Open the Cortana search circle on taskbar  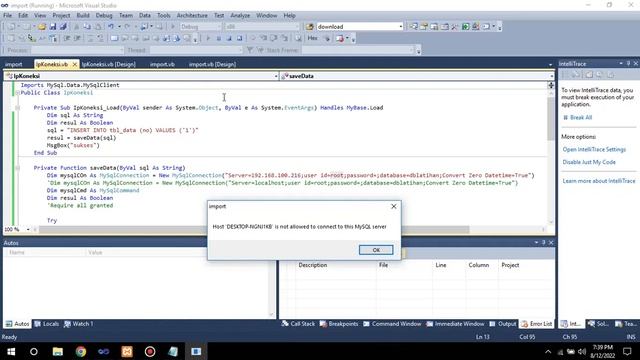[34, 351]
